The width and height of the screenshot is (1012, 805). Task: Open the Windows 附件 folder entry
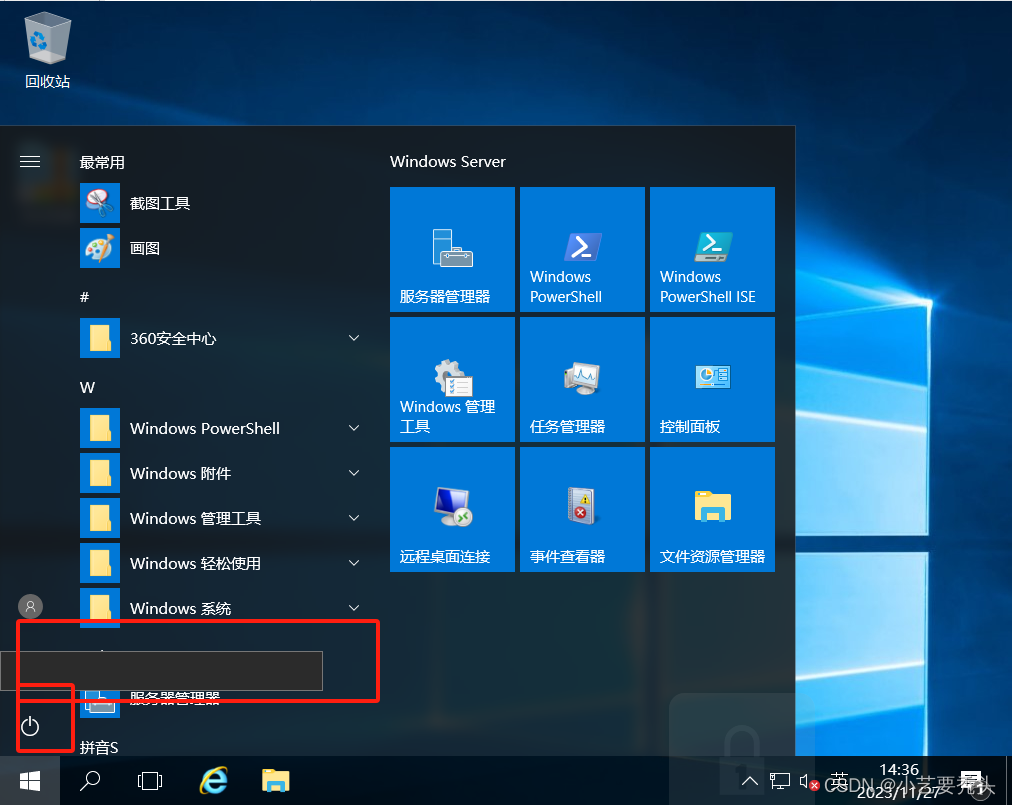[x=219, y=473]
